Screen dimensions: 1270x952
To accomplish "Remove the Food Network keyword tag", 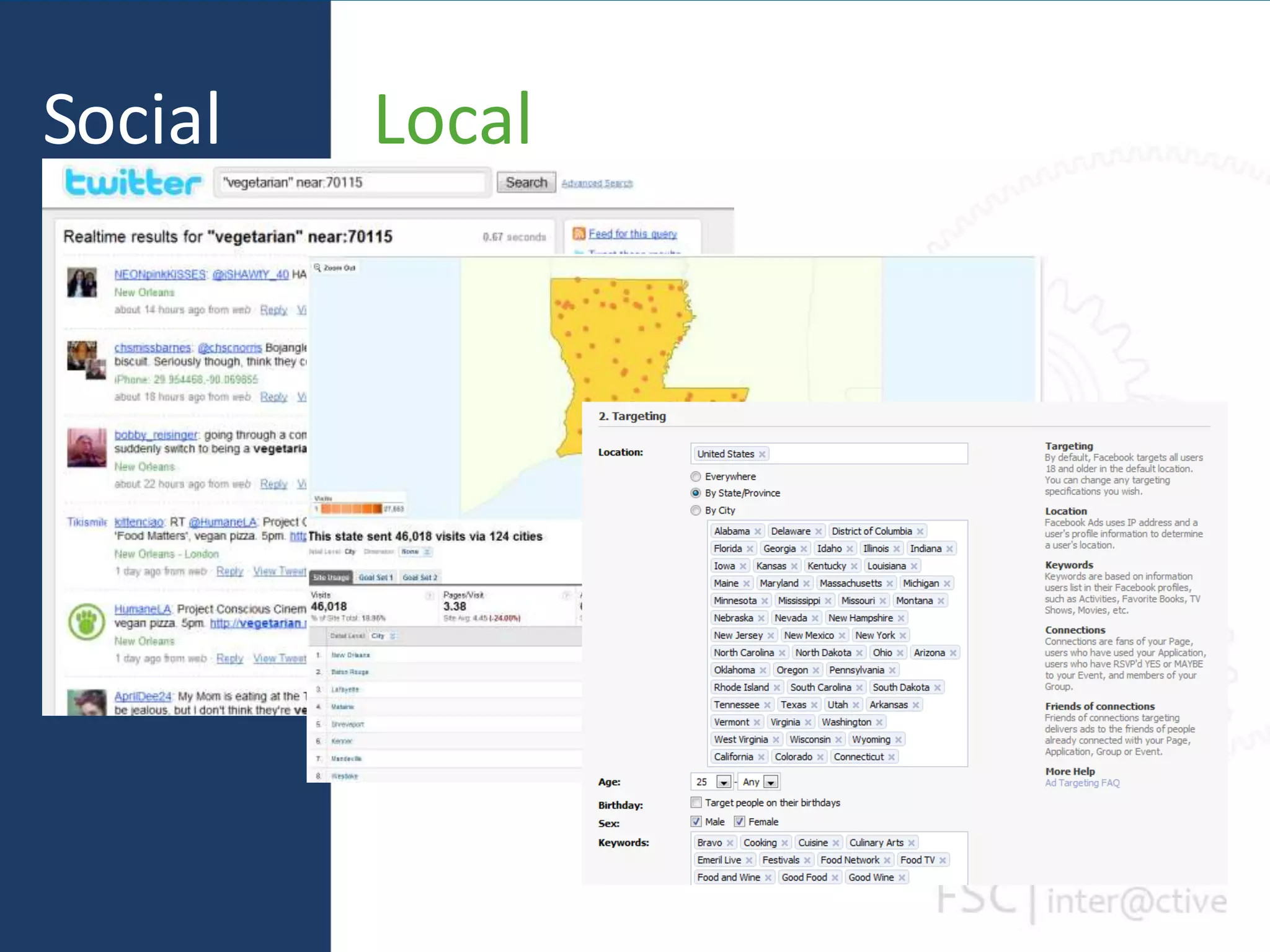I will pos(887,860).
